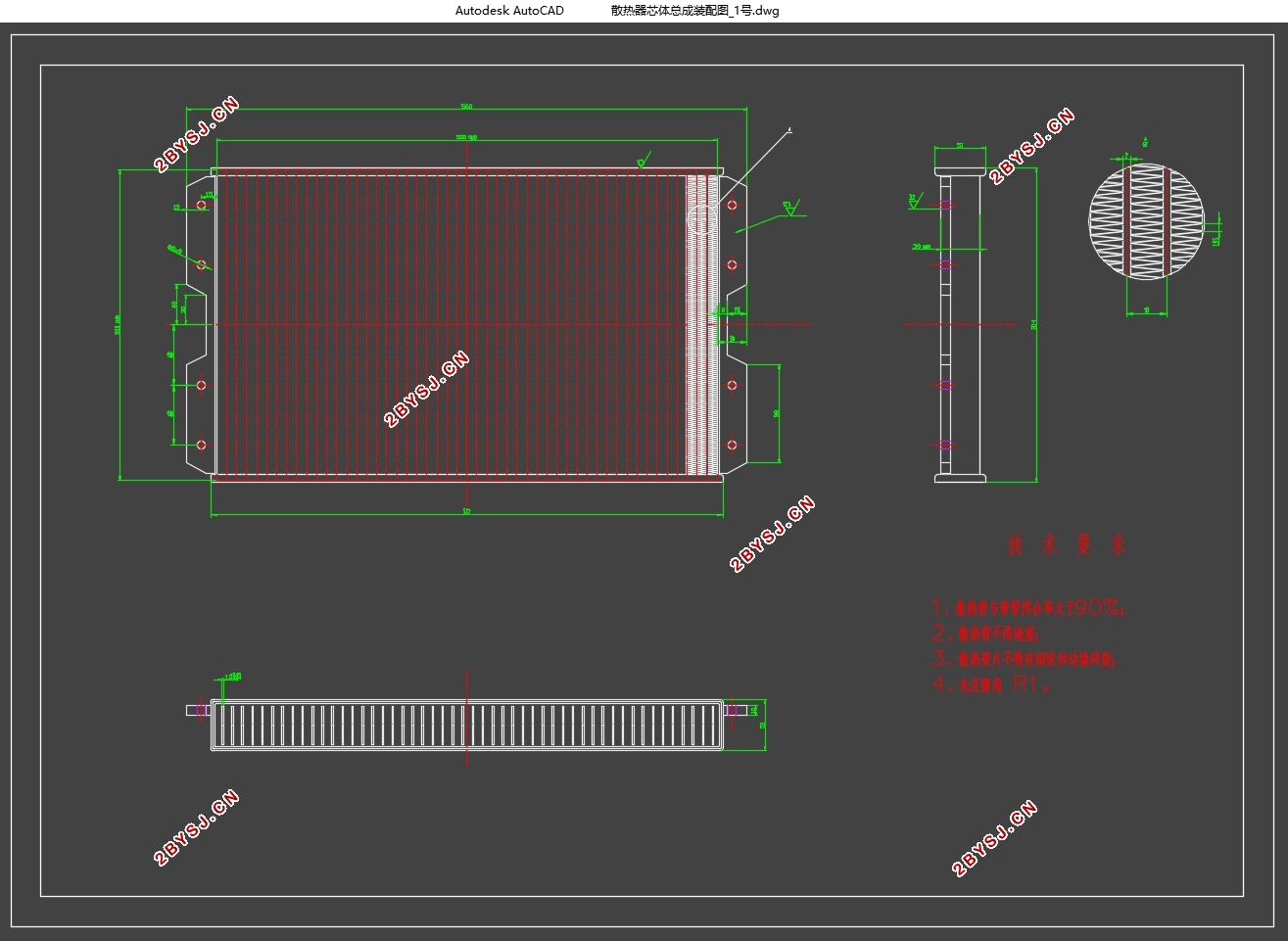Select the enlarged circular fin detail view
Screen dimensions: 1288x941
[x=1146, y=222]
